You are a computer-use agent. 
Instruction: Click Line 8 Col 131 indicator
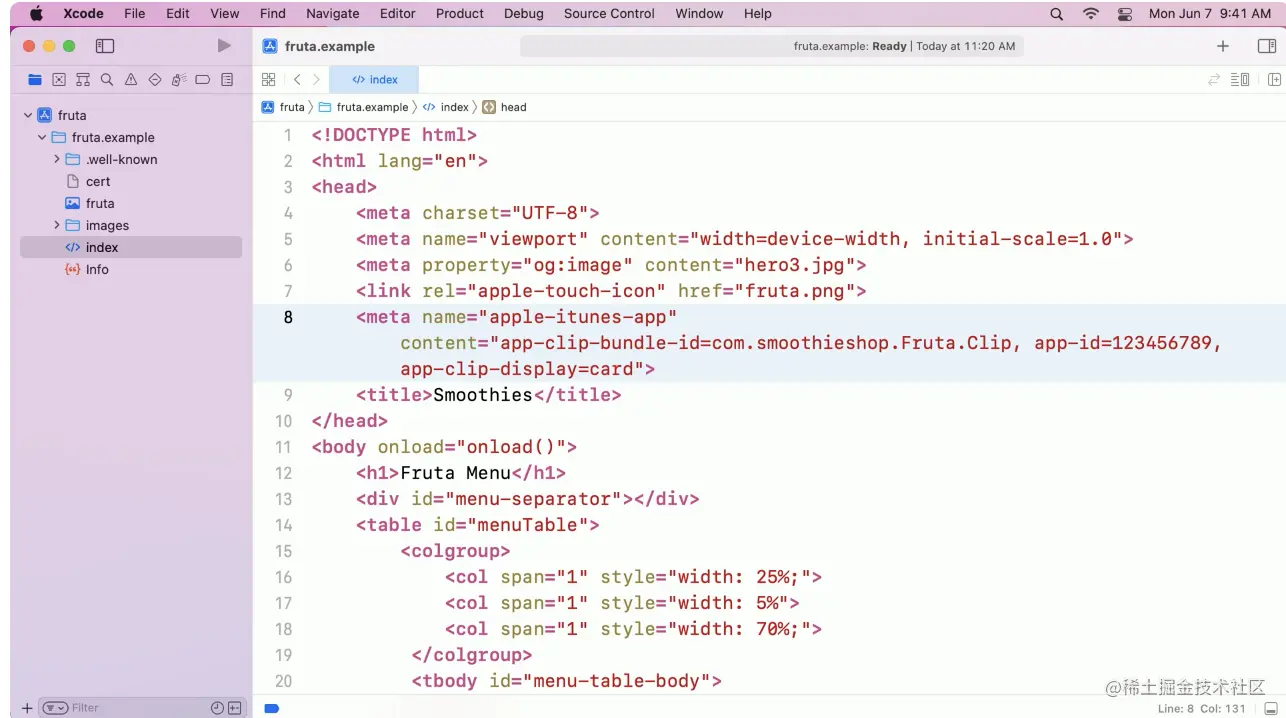pyautogui.click(x=1202, y=708)
